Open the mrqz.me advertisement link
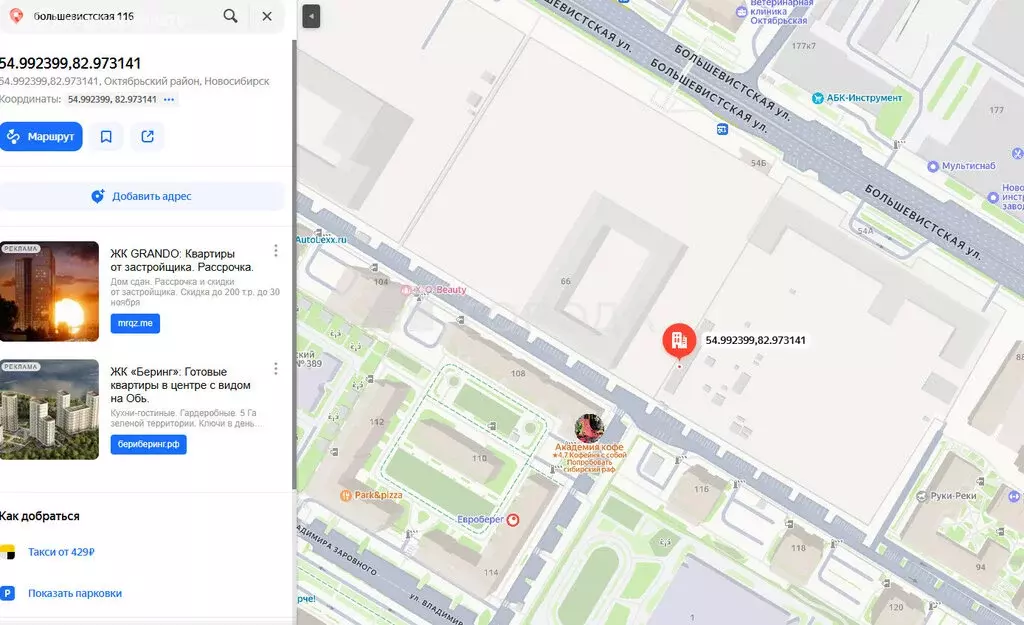The image size is (1024, 625). tap(135, 323)
